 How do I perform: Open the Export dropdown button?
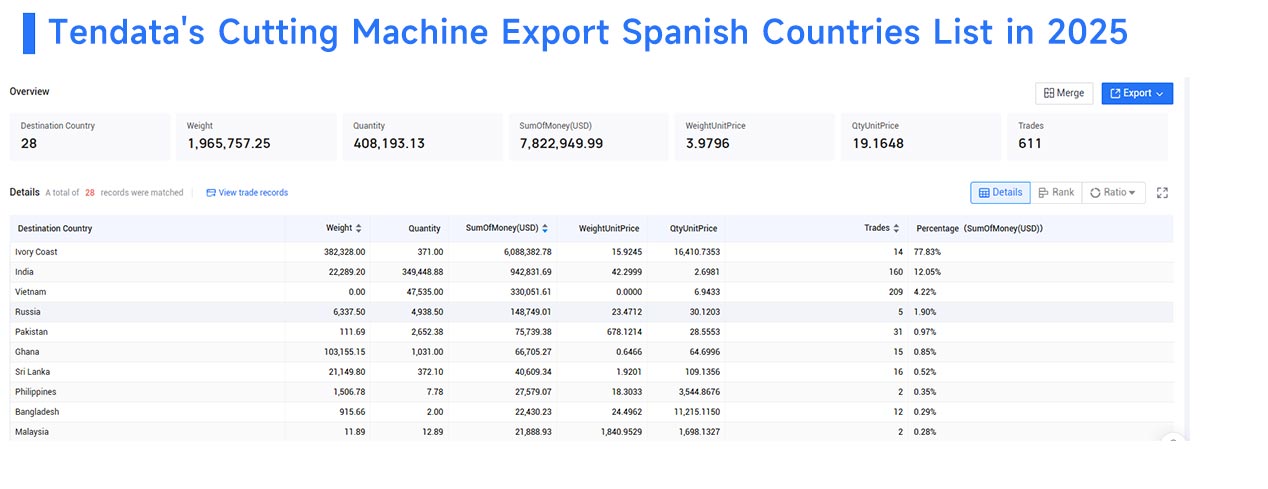tap(1137, 93)
